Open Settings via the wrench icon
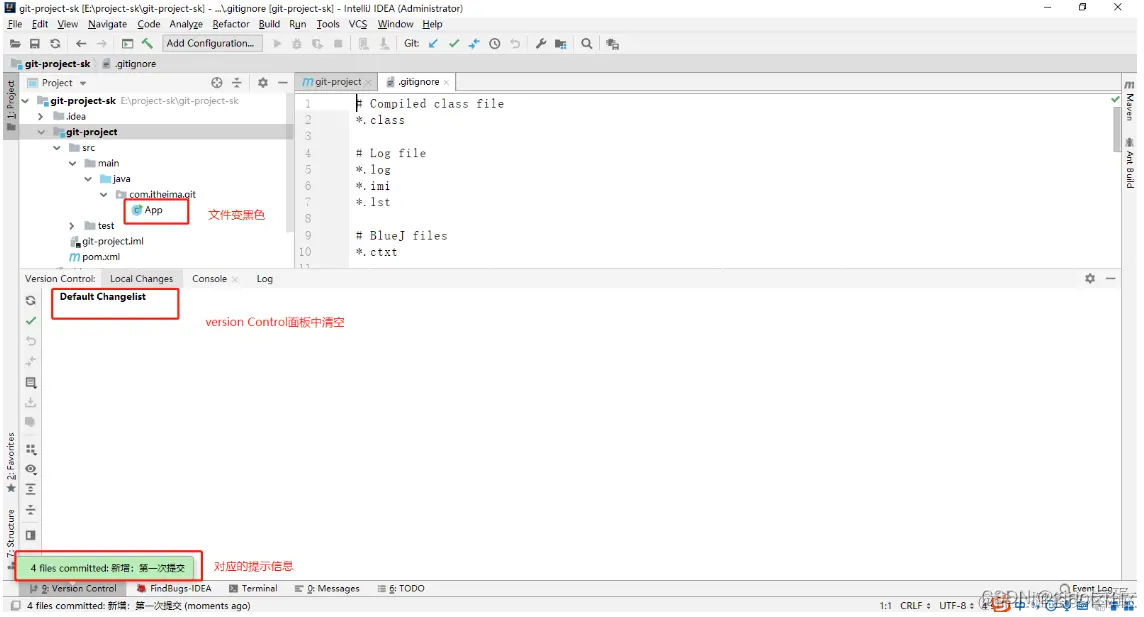 pyautogui.click(x=541, y=44)
